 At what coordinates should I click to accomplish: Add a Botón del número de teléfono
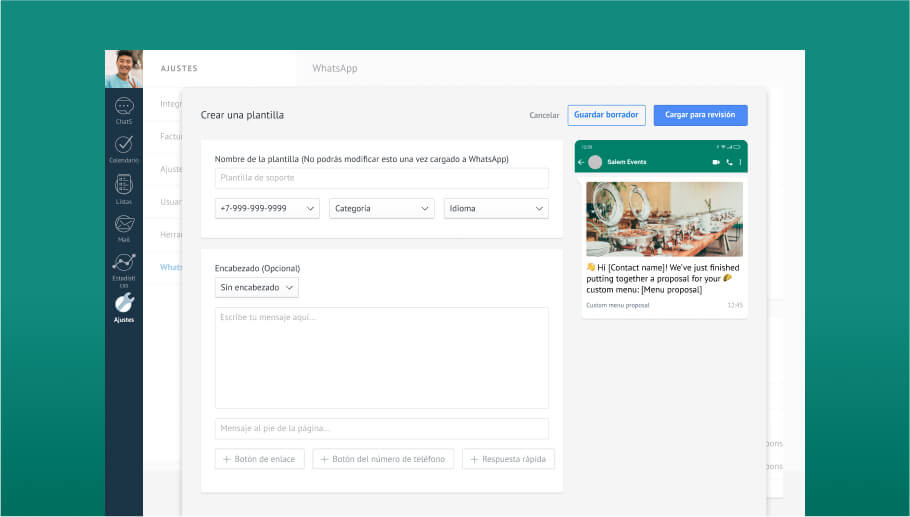(383, 459)
